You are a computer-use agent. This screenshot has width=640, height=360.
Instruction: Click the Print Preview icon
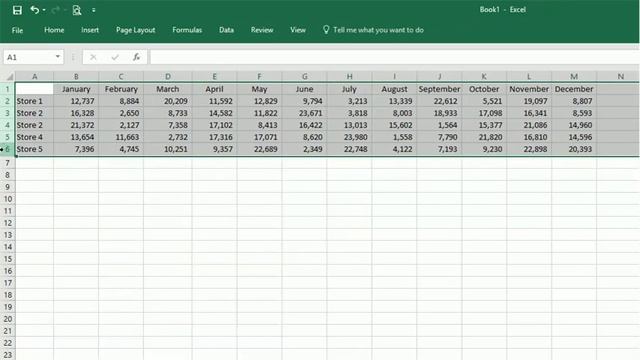pyautogui.click(x=77, y=10)
